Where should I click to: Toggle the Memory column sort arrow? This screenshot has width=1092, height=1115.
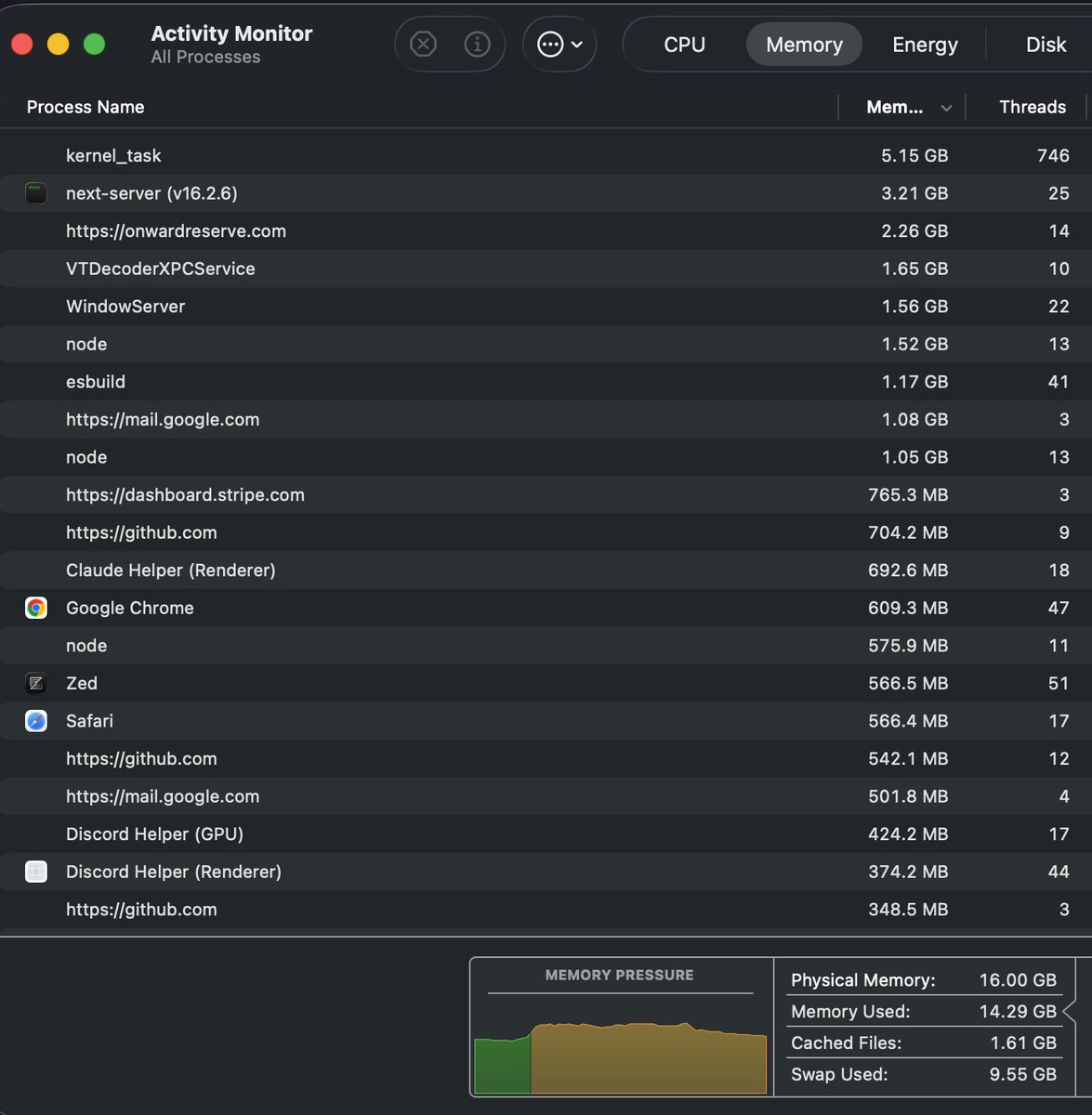pyautogui.click(x=946, y=108)
